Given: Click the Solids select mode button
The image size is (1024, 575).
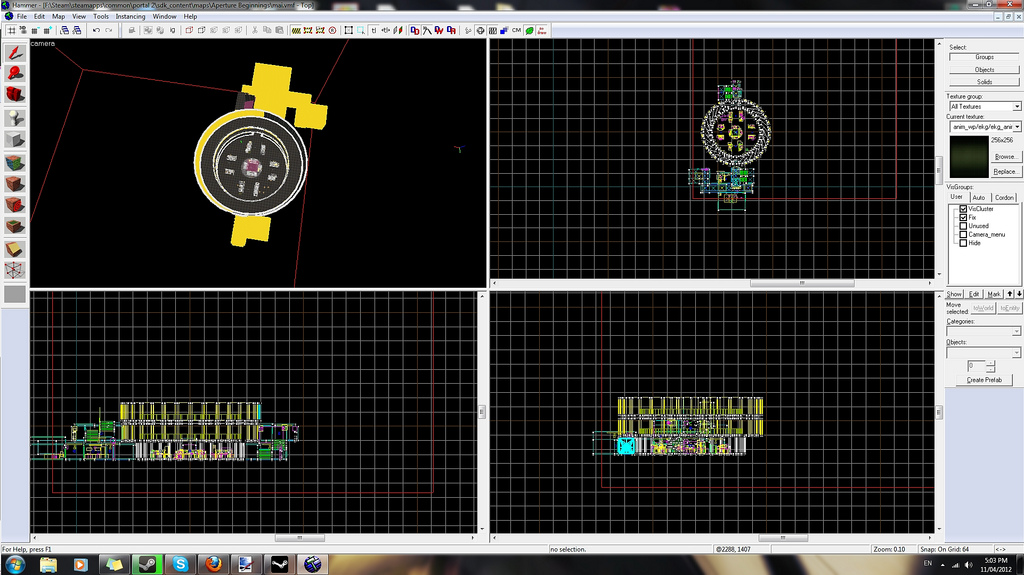Looking at the screenshot, I should click(984, 82).
